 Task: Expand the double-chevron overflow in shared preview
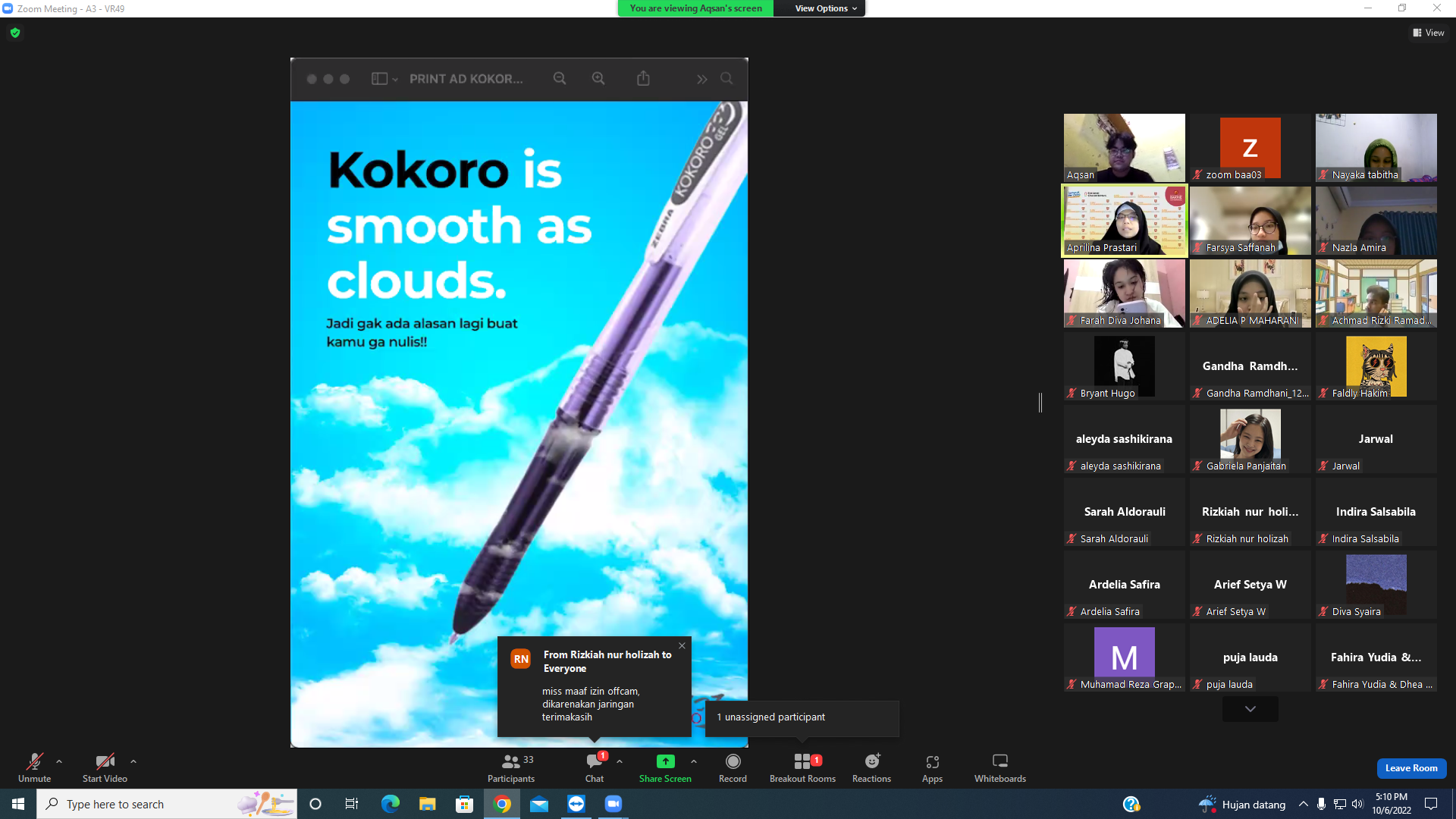coord(702,79)
